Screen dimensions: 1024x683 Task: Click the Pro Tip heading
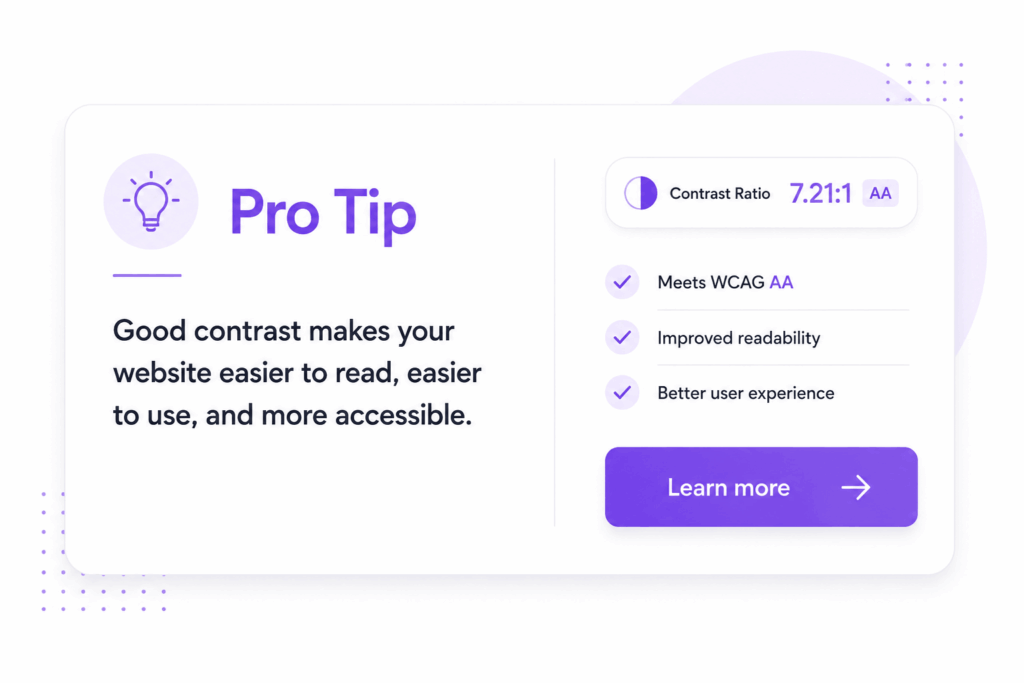[x=323, y=213]
